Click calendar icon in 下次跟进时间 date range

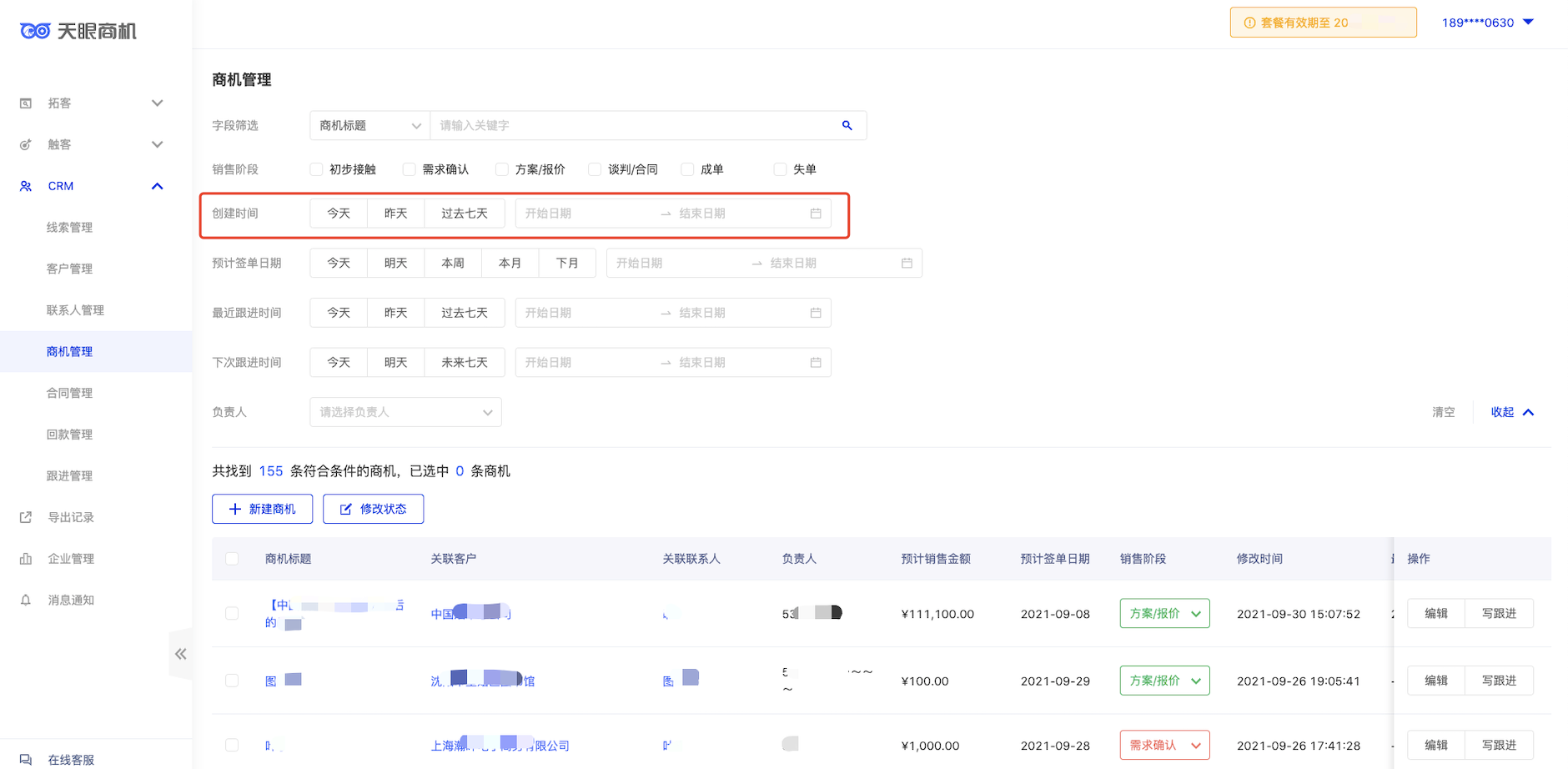pos(816,362)
